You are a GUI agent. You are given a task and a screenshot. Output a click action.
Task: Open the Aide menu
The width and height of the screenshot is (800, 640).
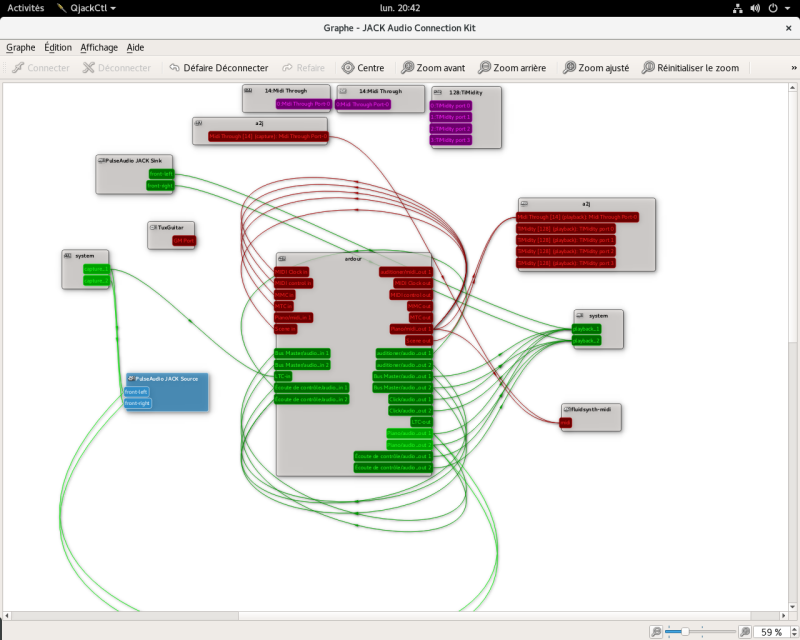coord(135,47)
